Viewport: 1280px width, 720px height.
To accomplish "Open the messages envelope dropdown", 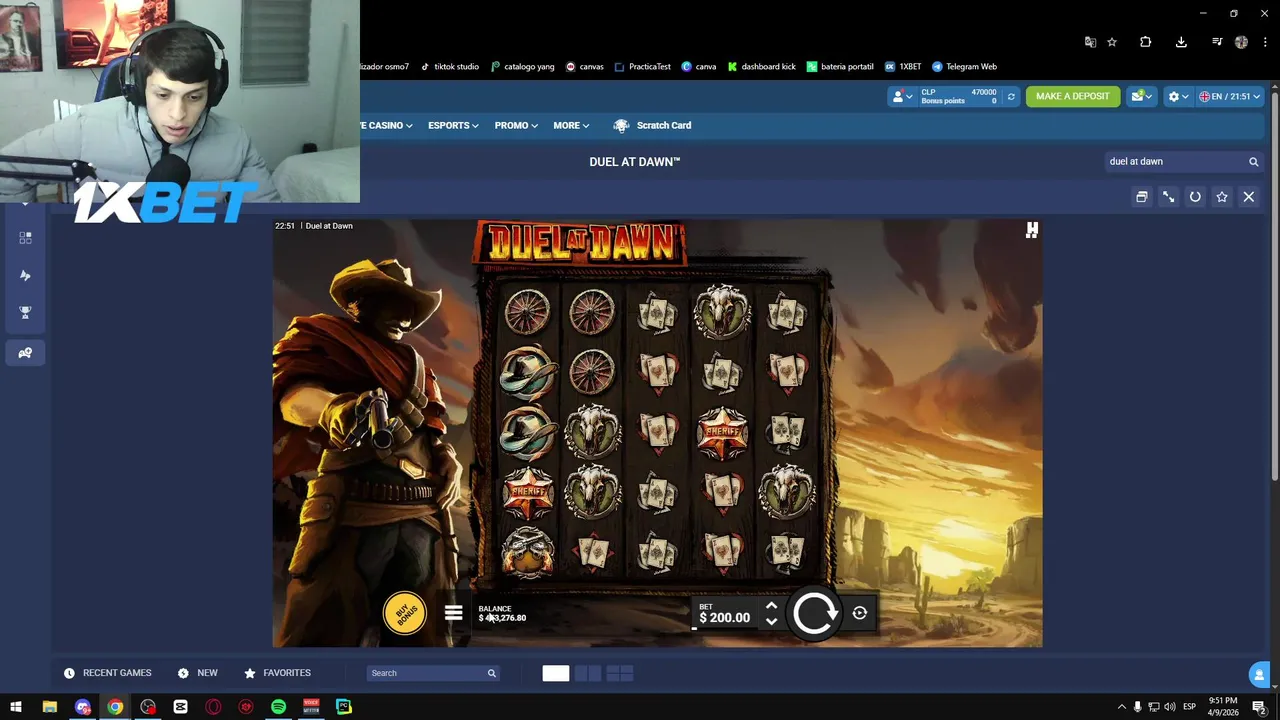I will (x=1141, y=96).
